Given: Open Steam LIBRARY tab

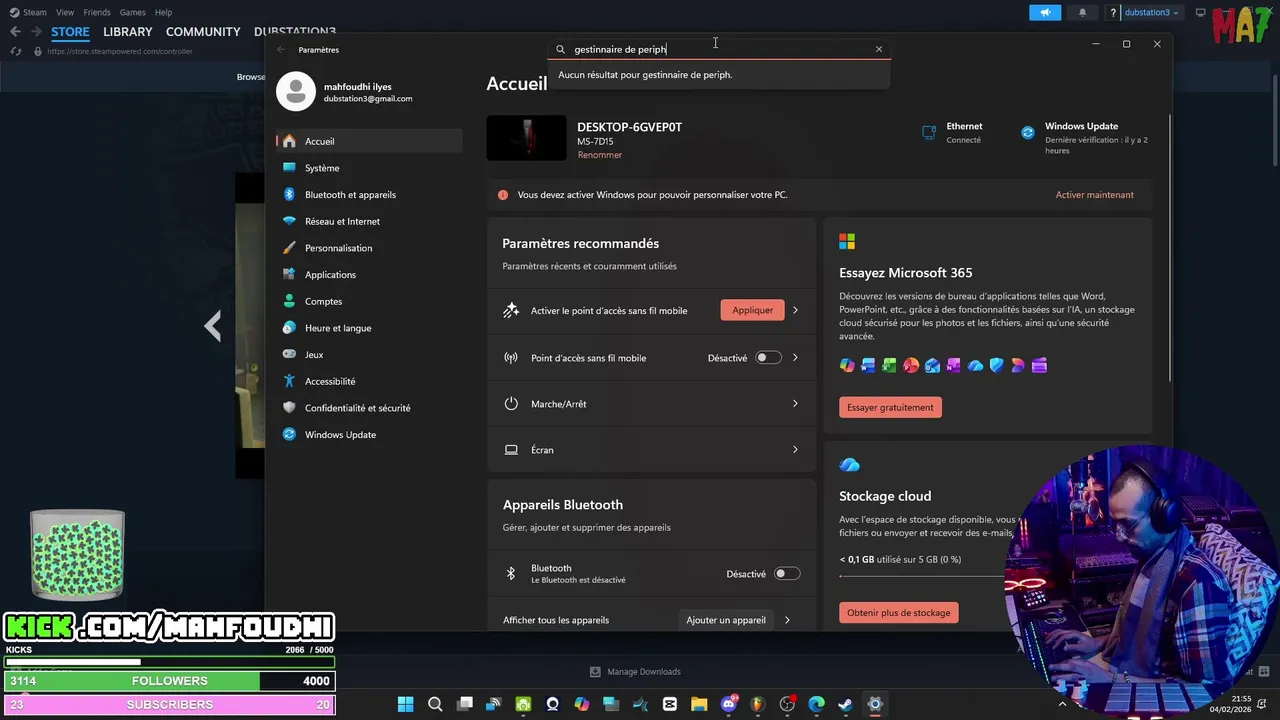Looking at the screenshot, I should 128,32.
